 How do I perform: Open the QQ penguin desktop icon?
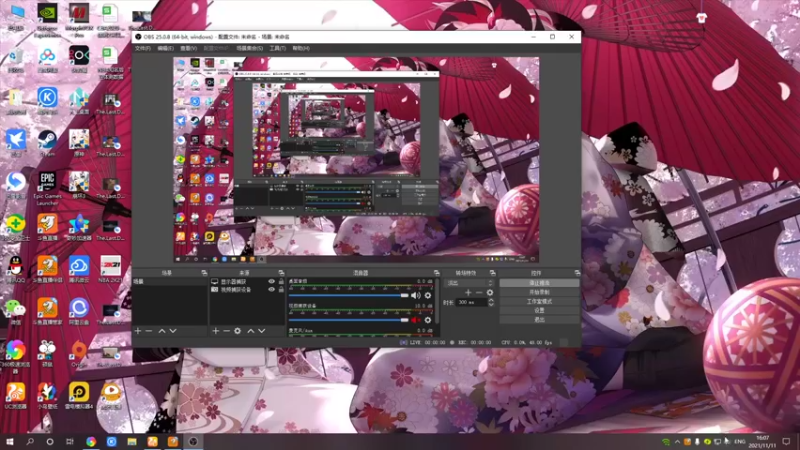pyautogui.click(x=16, y=269)
